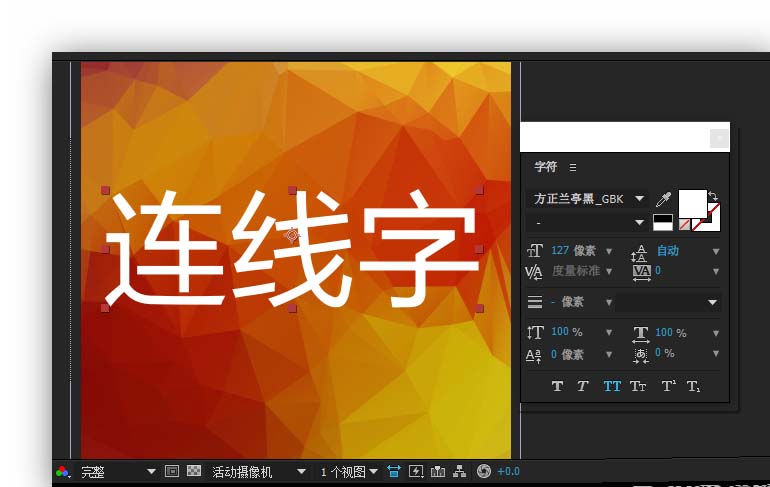Click the Fast Previews lightning icon
Viewport: 770px width, 487px height.
tap(416, 471)
